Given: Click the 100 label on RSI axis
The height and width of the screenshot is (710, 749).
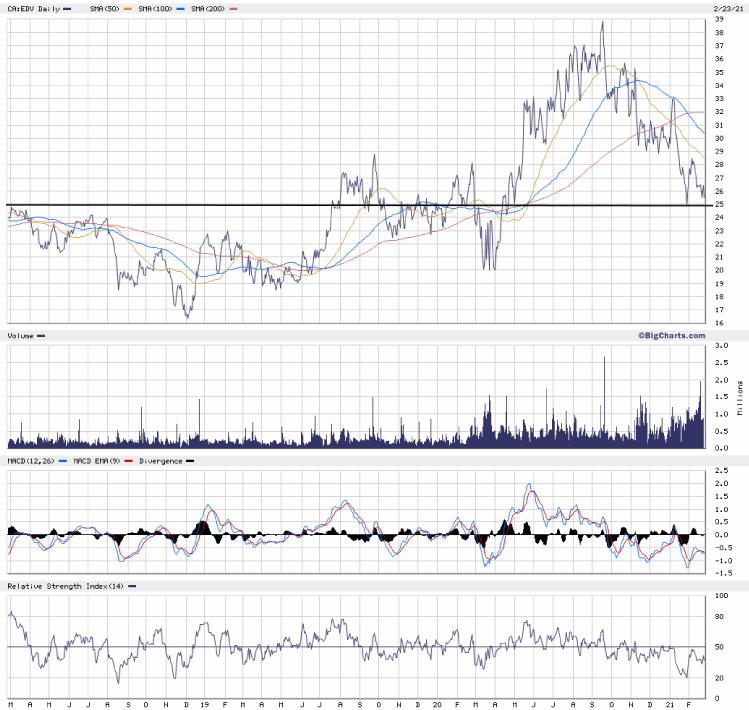Looking at the screenshot, I should point(721,596).
